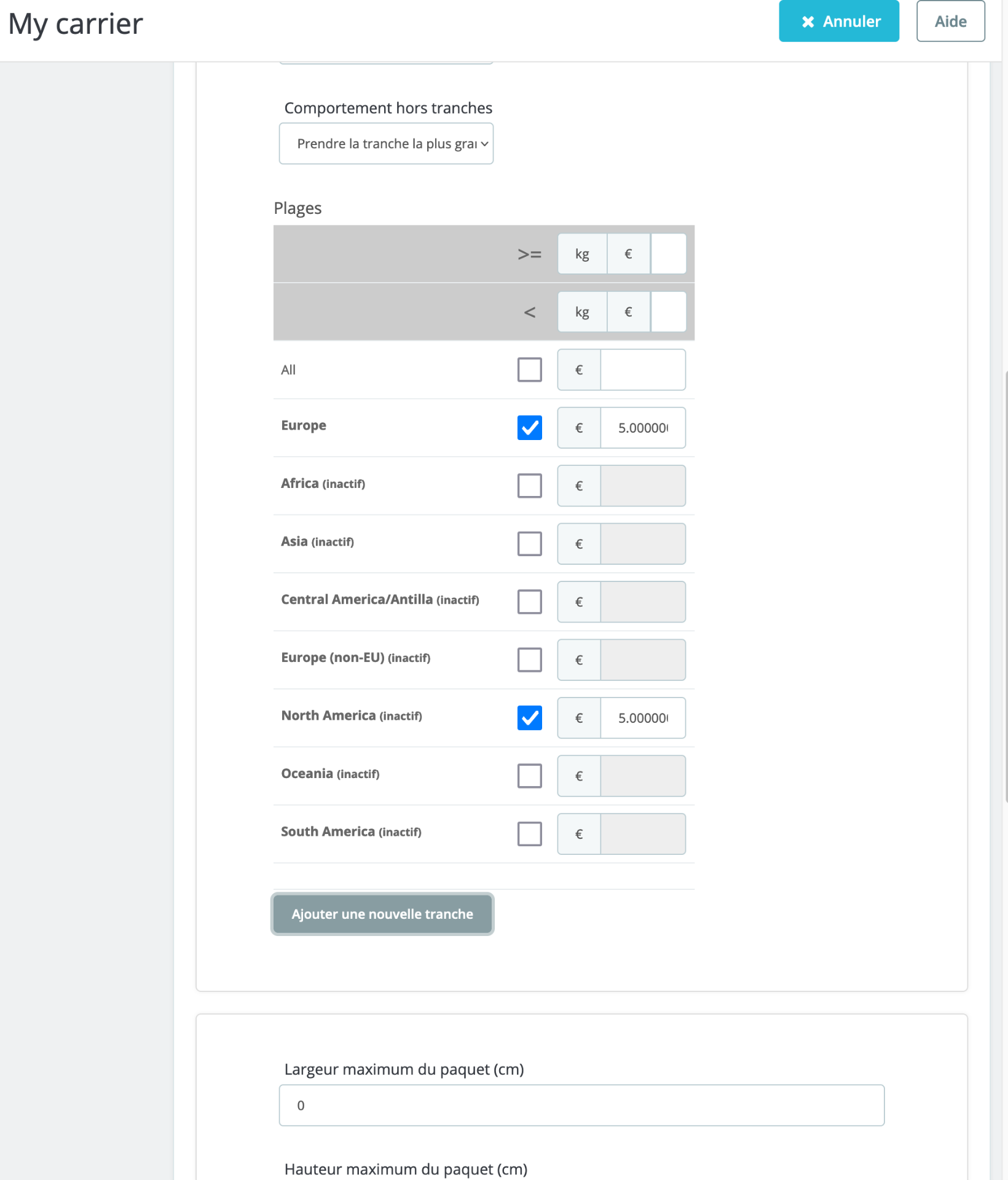Click the Hauteur maximum du paquet (cm) label
This screenshot has width=1008, height=1180.
pyautogui.click(x=406, y=1169)
